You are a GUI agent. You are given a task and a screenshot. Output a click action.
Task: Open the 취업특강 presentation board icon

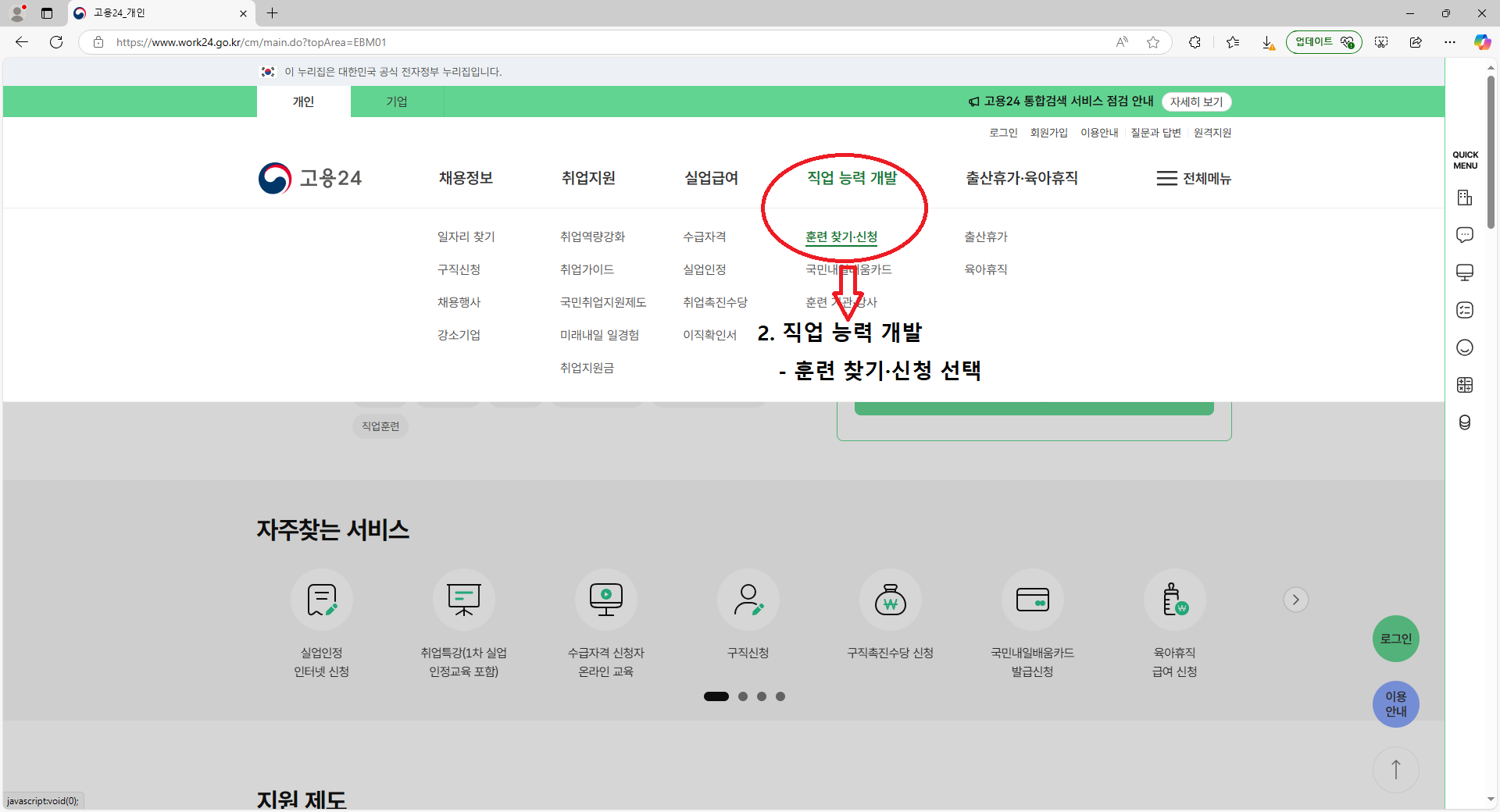coord(464,600)
